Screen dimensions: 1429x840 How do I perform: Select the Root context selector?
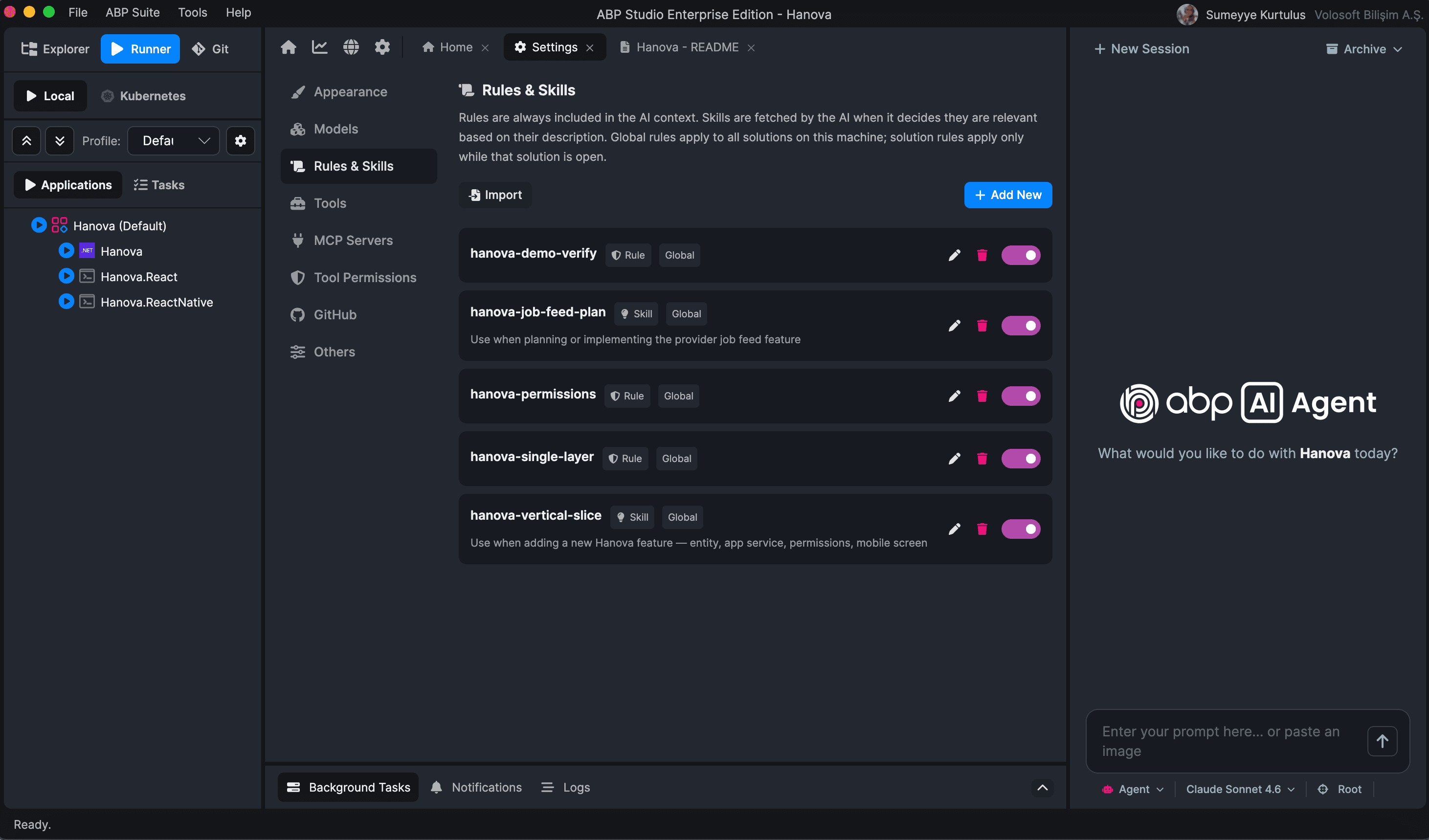1340,790
